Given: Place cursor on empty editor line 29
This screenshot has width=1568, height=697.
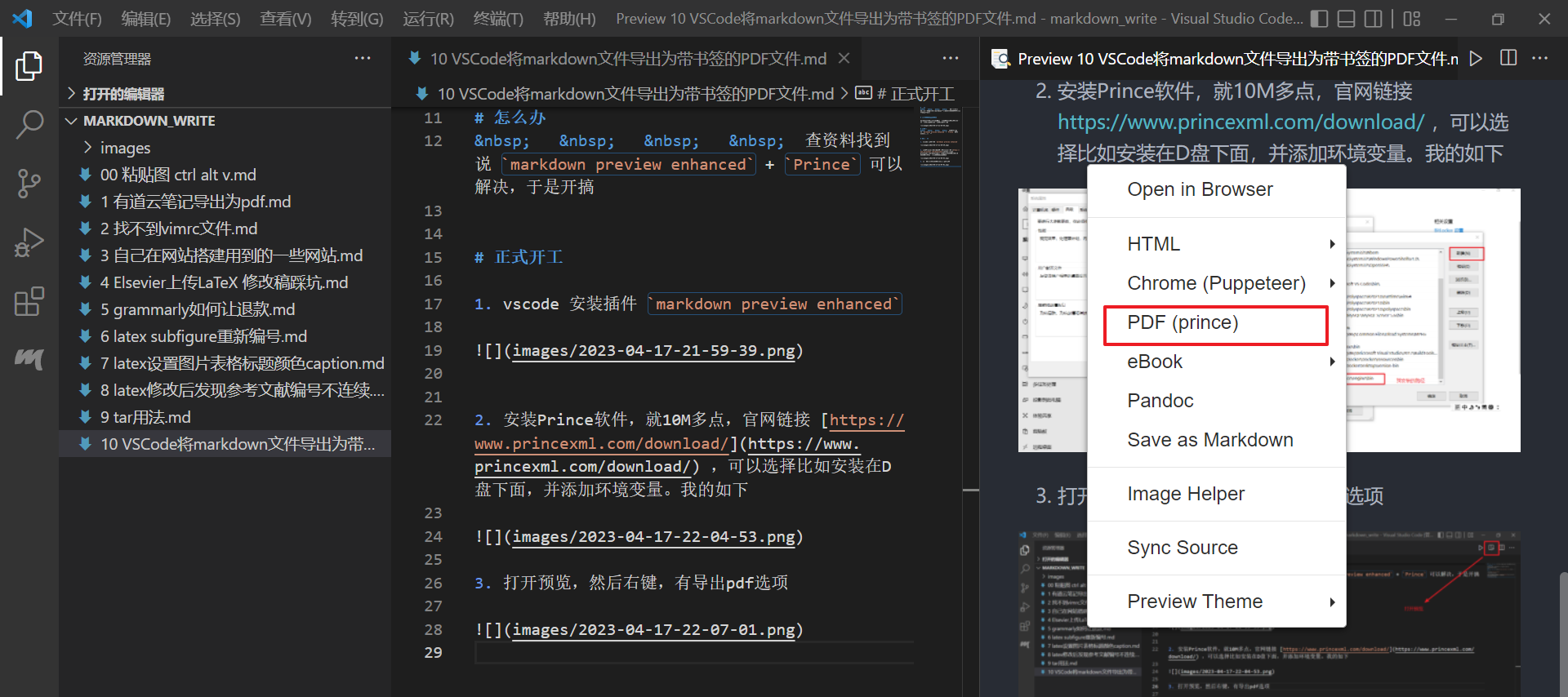Looking at the screenshot, I should (694, 653).
